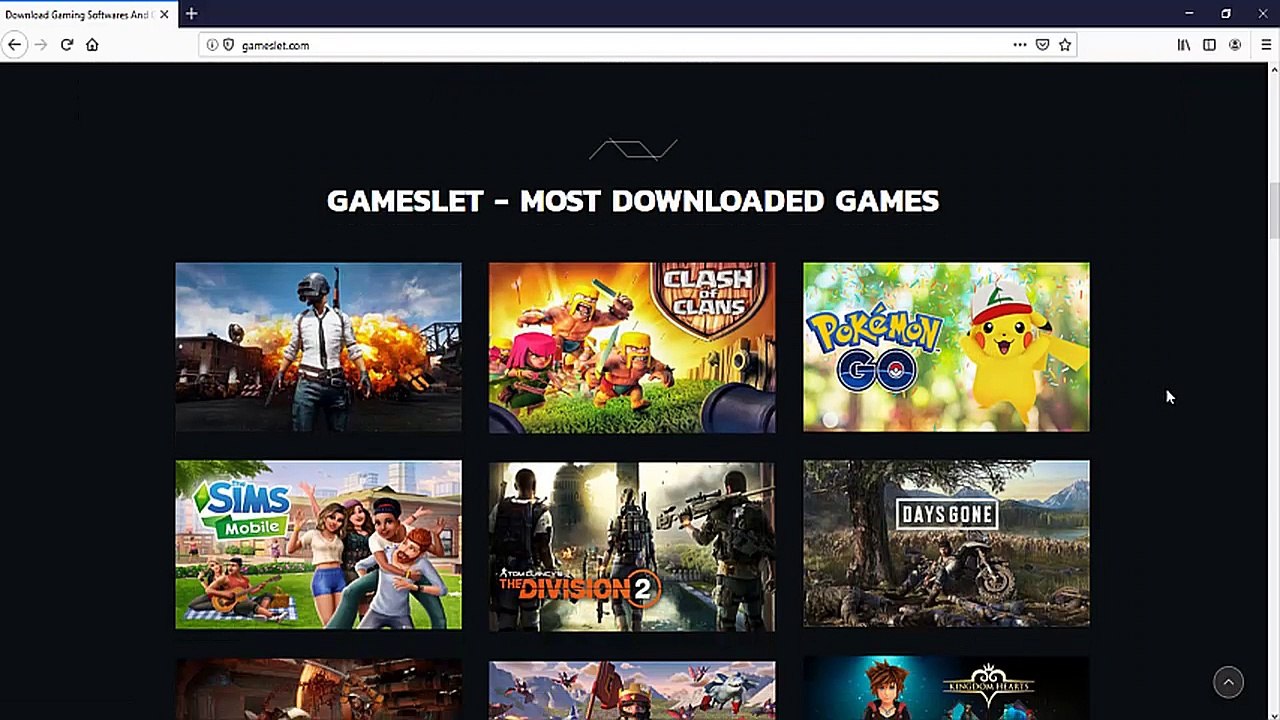Open the Firefox hamburger menu
The width and height of the screenshot is (1280, 720).
pyautogui.click(x=1266, y=45)
